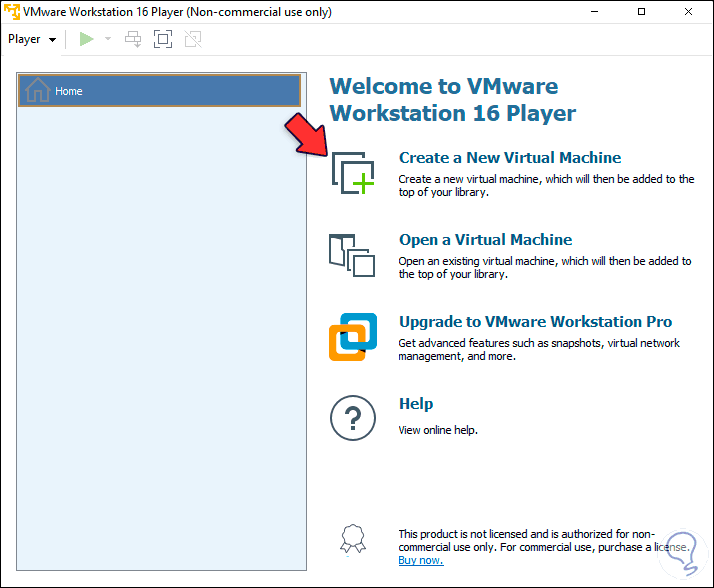Expand the power options dropdown arrow
The width and height of the screenshot is (714, 588).
coord(108,39)
